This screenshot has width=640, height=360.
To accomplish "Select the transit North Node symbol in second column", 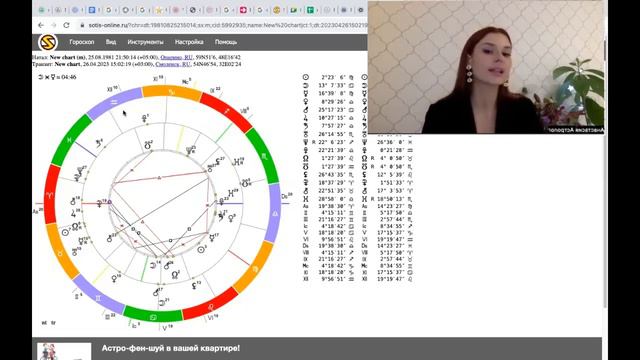I will pos(364,158).
